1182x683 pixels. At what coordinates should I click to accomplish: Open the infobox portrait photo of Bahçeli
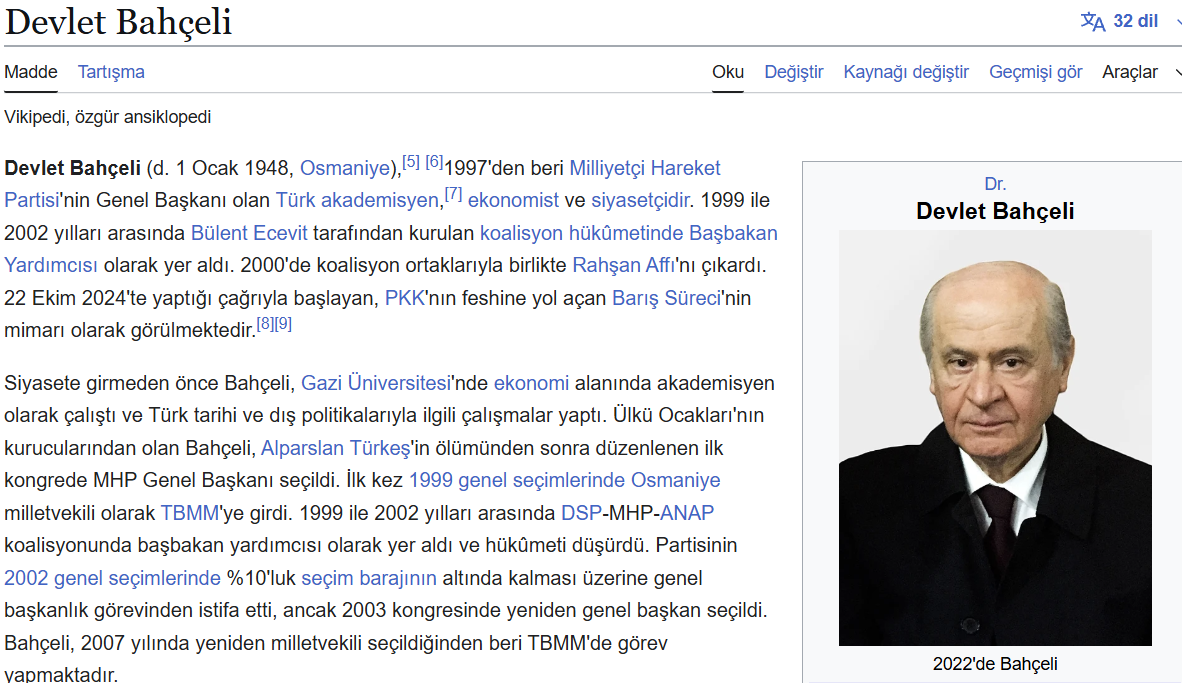coord(995,438)
